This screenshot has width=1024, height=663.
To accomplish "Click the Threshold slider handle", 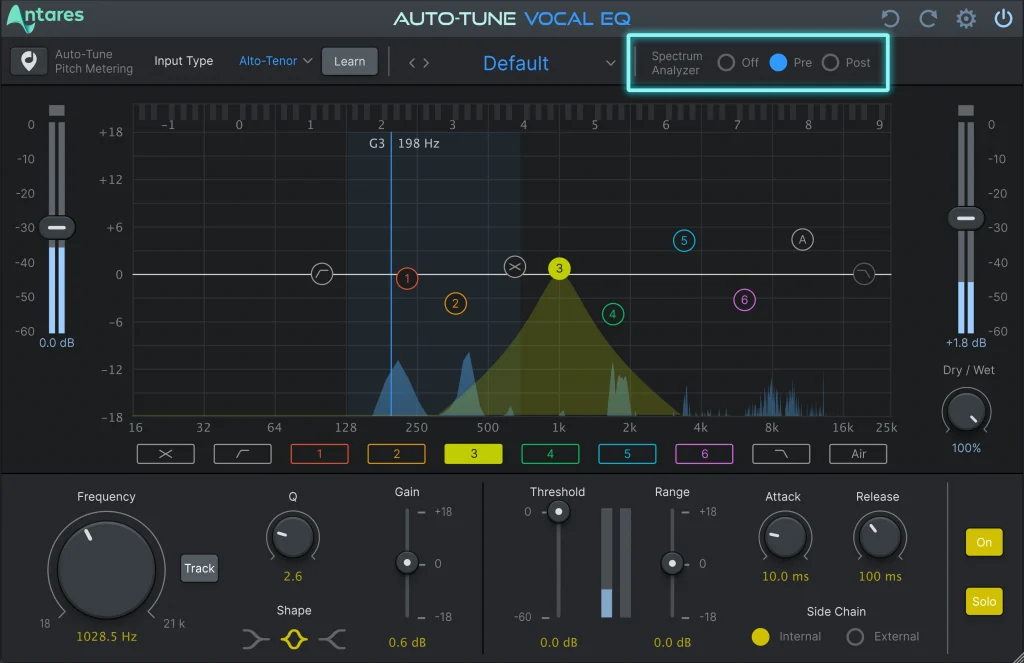I will [x=558, y=511].
